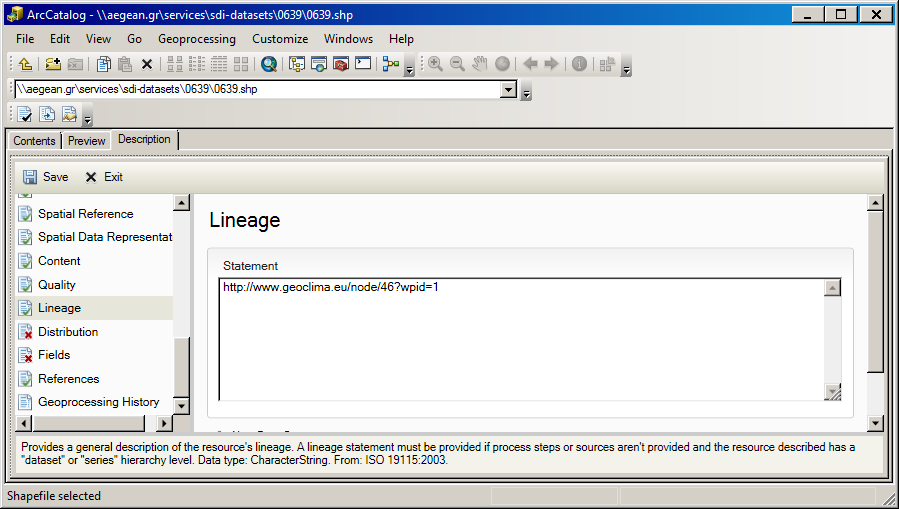Image resolution: width=899 pixels, height=509 pixels.
Task: Open the Go menu
Action: 135,39
